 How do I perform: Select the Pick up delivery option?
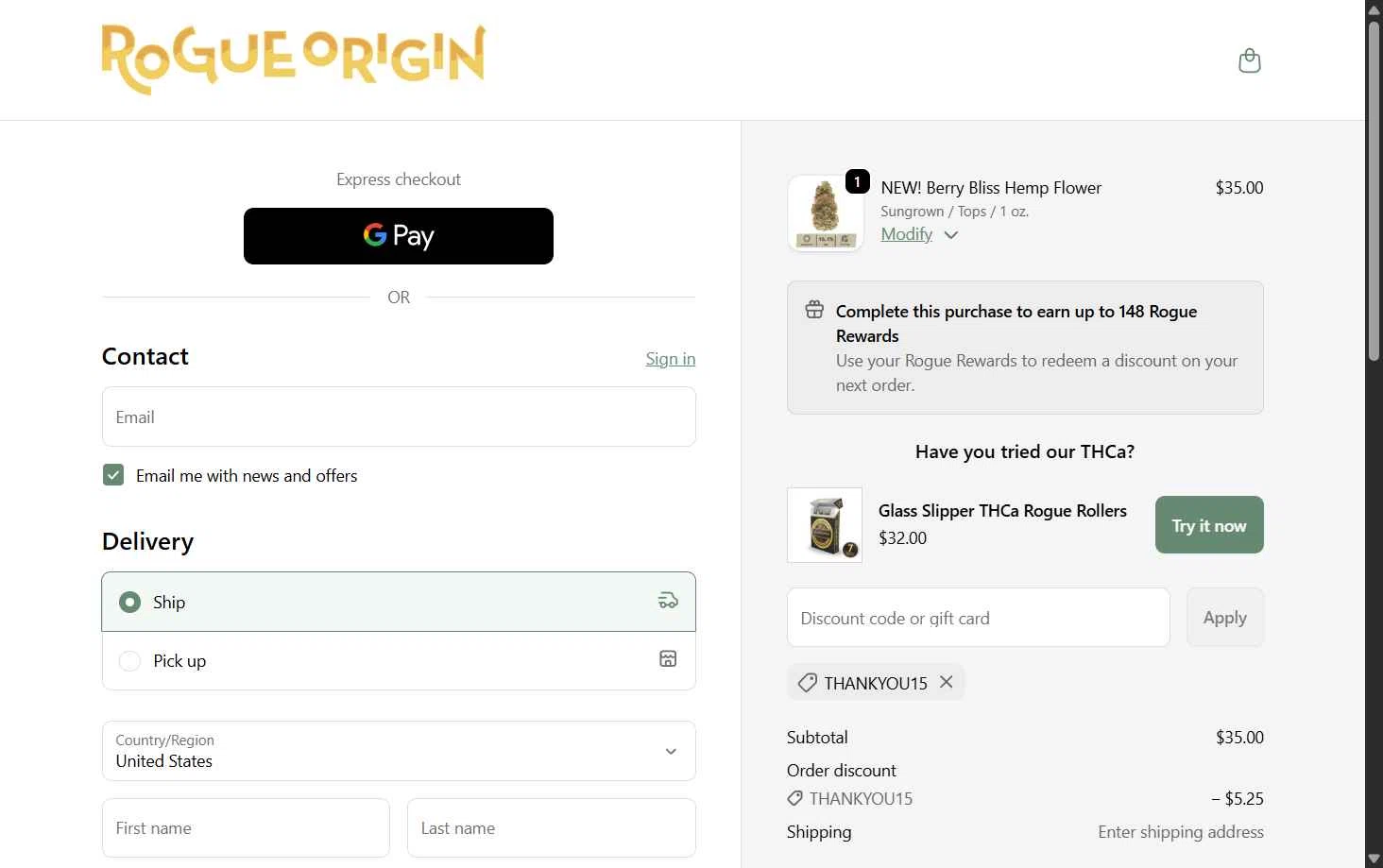point(399,660)
